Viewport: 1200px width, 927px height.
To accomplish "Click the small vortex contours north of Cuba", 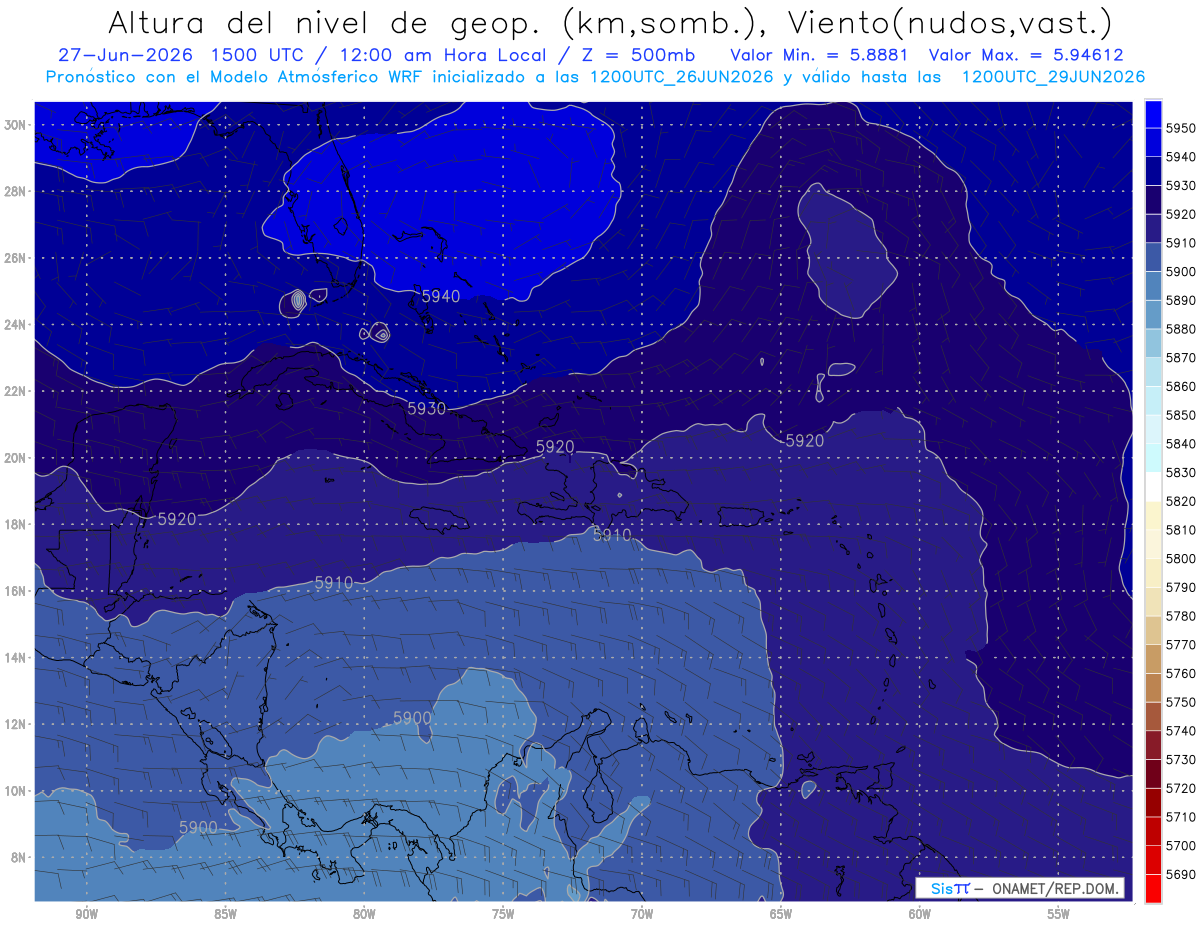I will 379,334.
